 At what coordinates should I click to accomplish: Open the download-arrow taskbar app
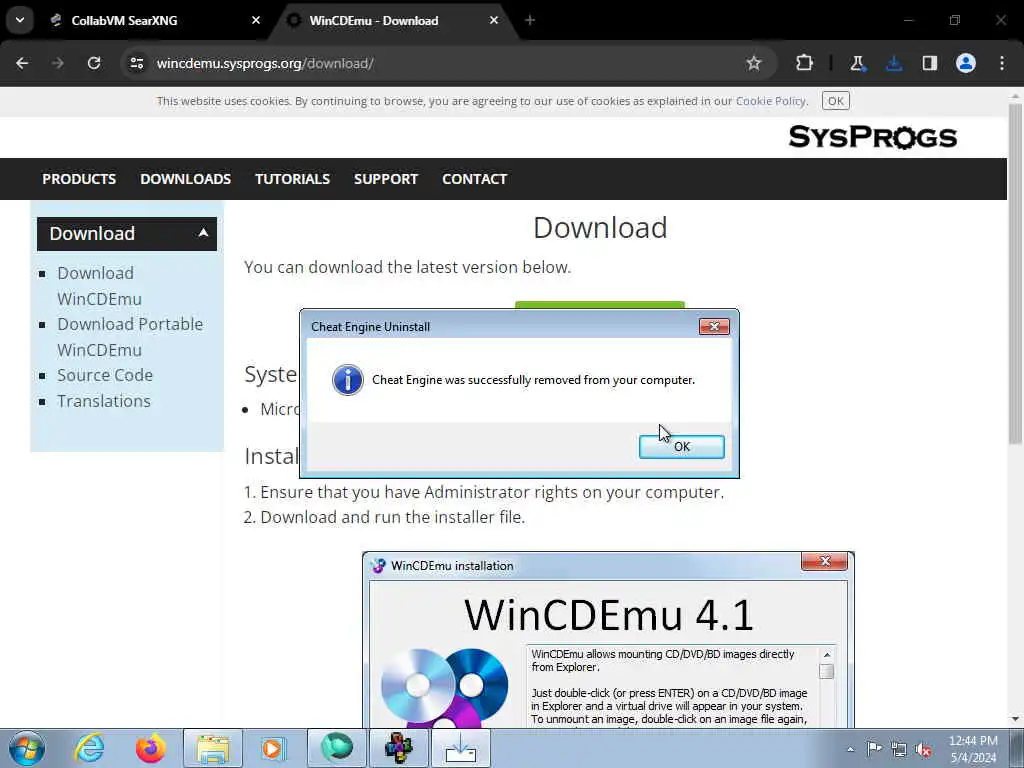pos(460,748)
